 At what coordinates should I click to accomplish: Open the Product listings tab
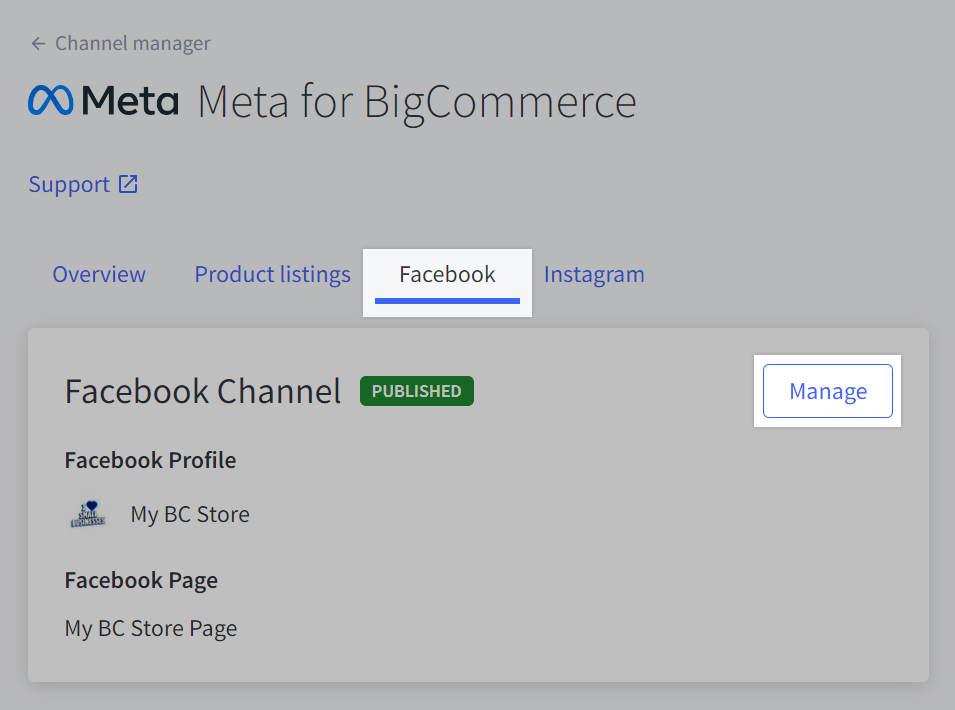272,275
